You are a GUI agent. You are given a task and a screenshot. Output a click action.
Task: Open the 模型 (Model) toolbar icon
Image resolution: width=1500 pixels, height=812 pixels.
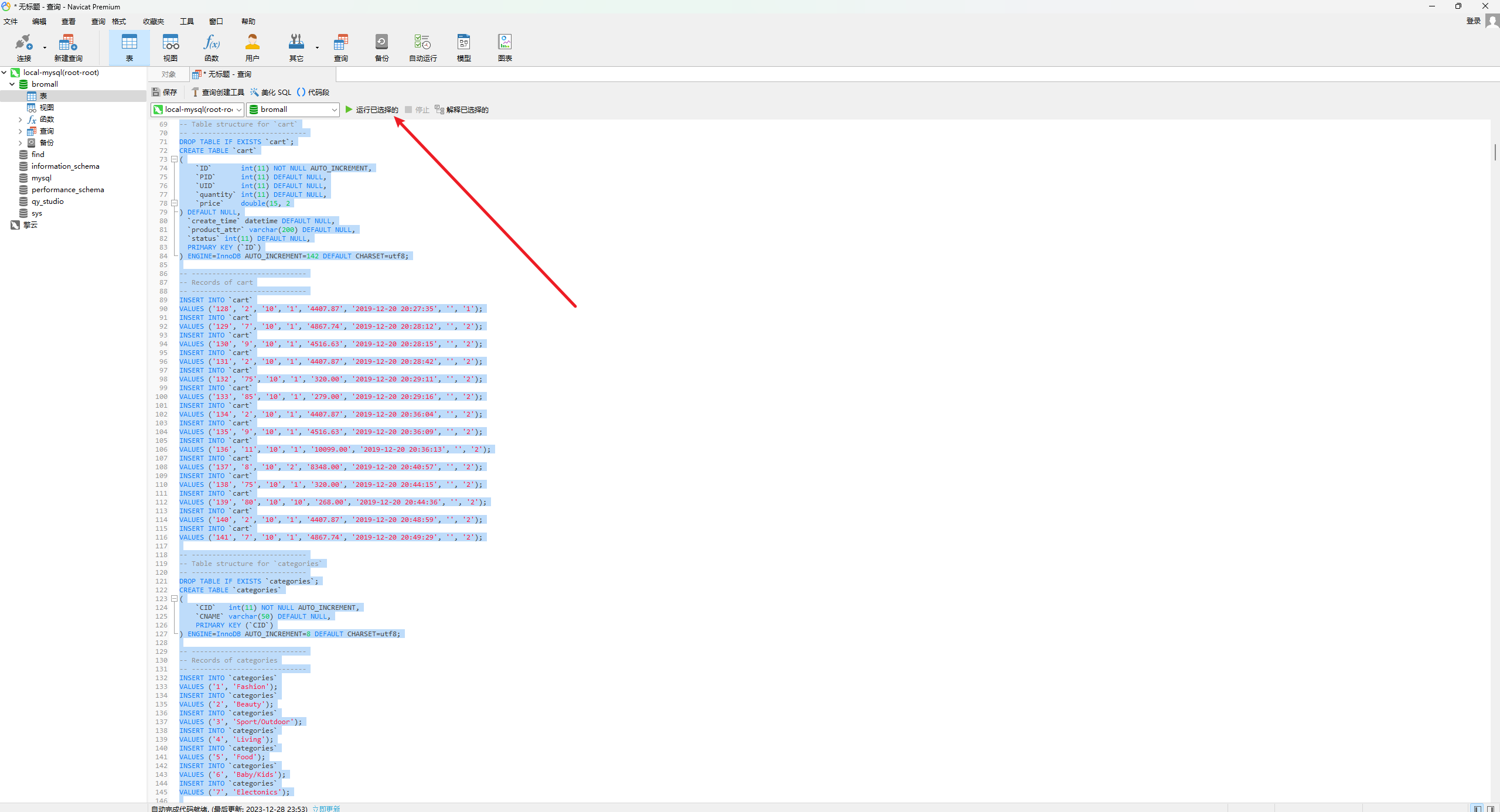(464, 47)
